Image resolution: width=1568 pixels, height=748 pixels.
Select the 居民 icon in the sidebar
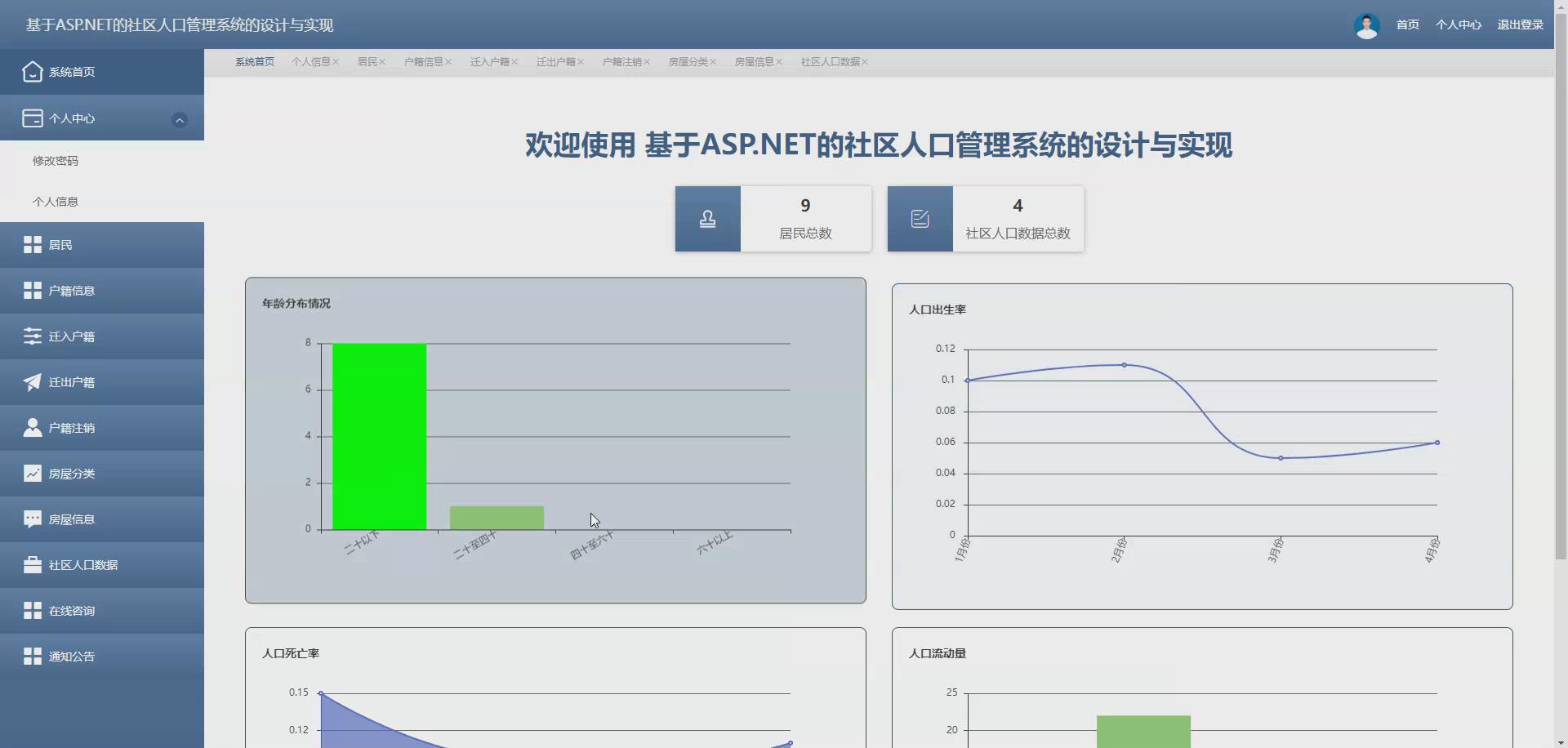pyautogui.click(x=32, y=244)
